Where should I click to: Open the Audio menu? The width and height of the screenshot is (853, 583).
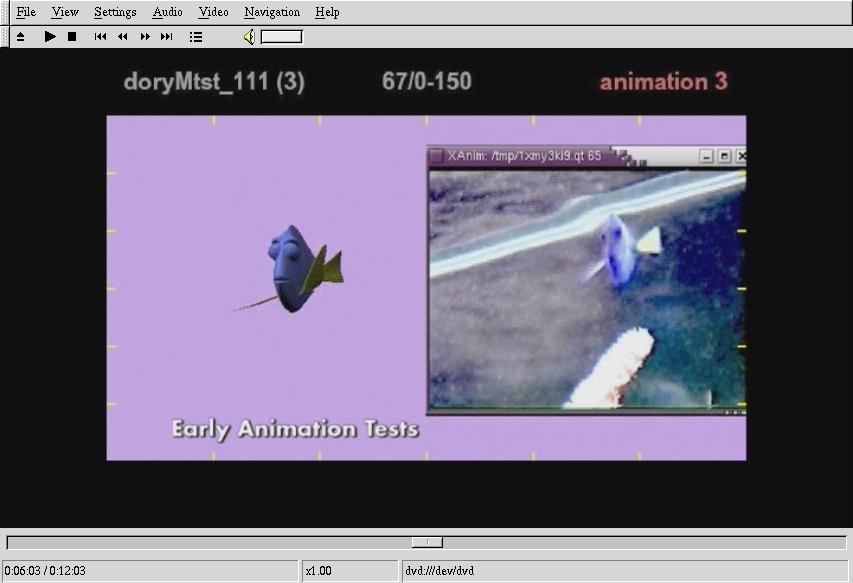coord(167,12)
